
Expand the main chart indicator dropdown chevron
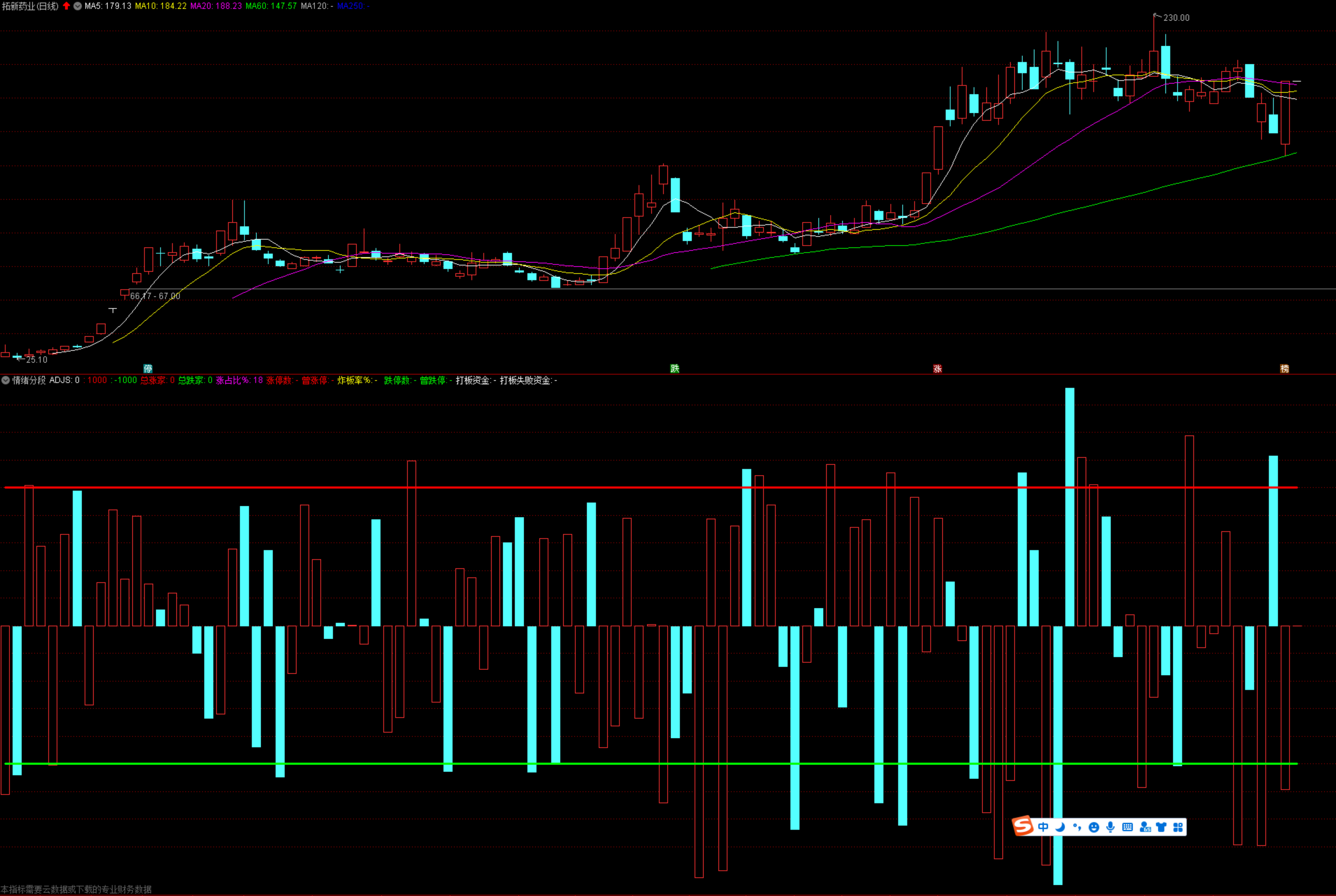[78, 6]
